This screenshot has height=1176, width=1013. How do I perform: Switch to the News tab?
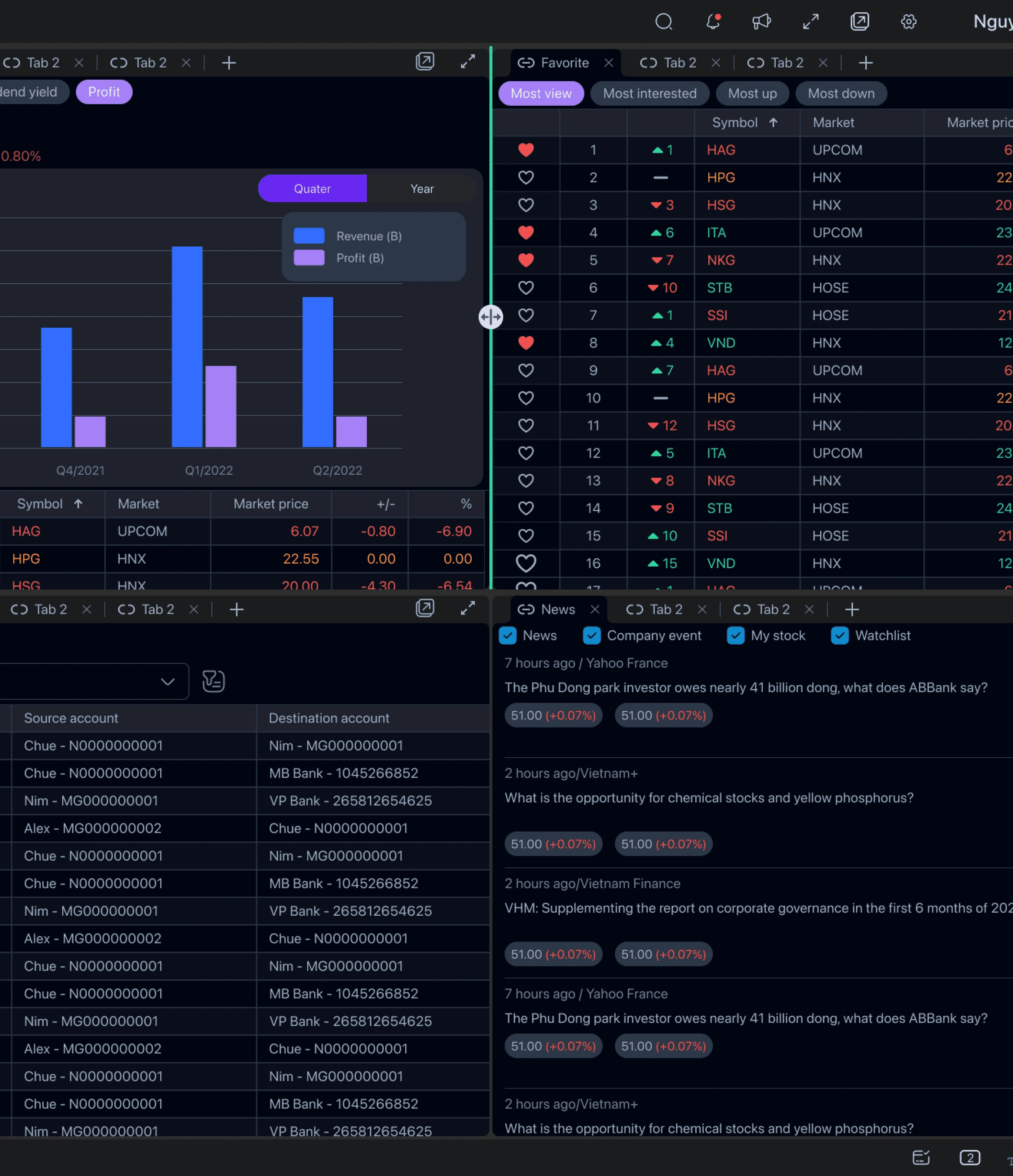pos(557,609)
